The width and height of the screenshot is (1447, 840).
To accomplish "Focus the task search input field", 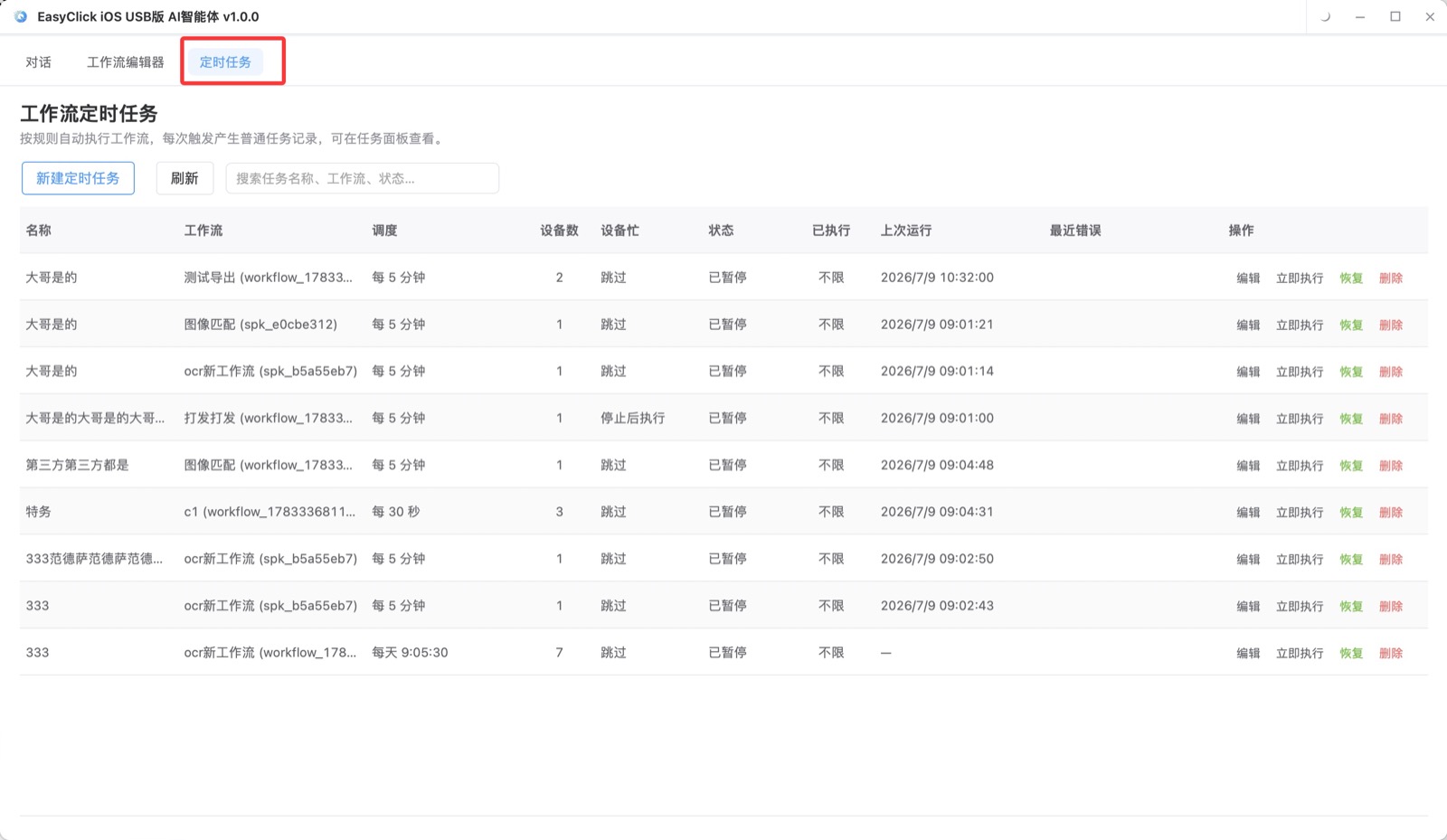I will point(362,178).
